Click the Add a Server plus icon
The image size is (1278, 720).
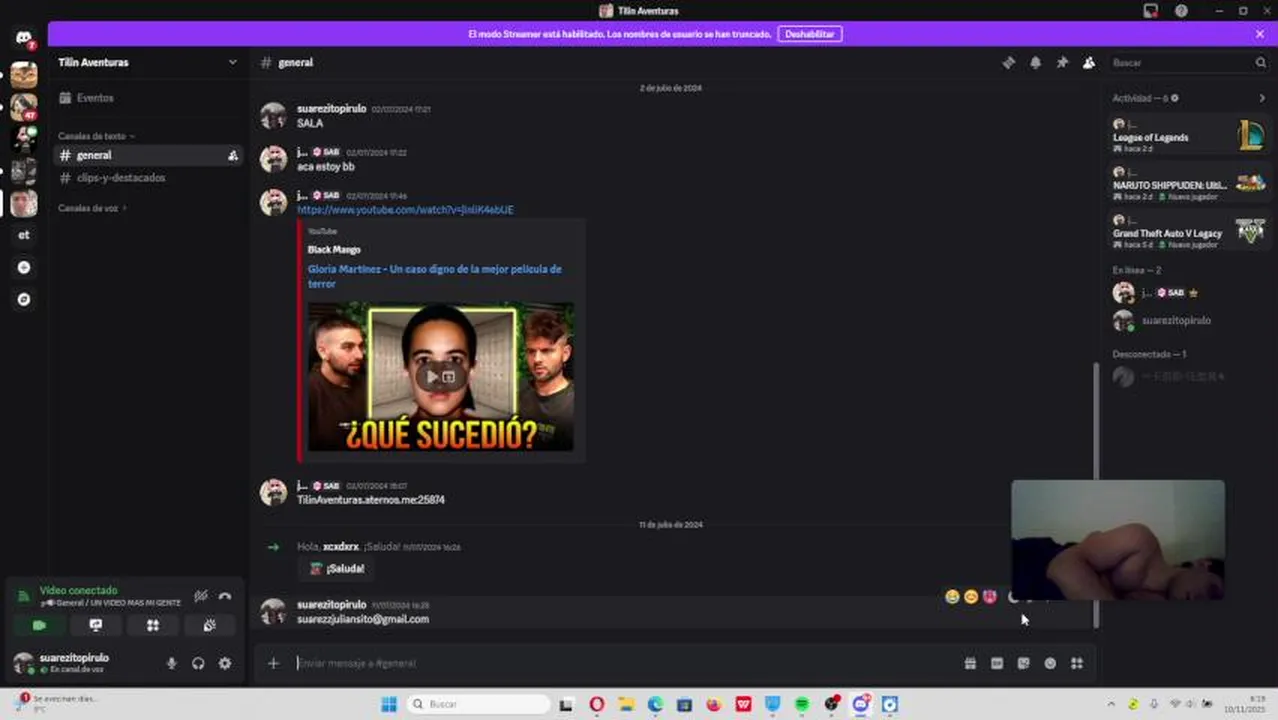pos(24,267)
